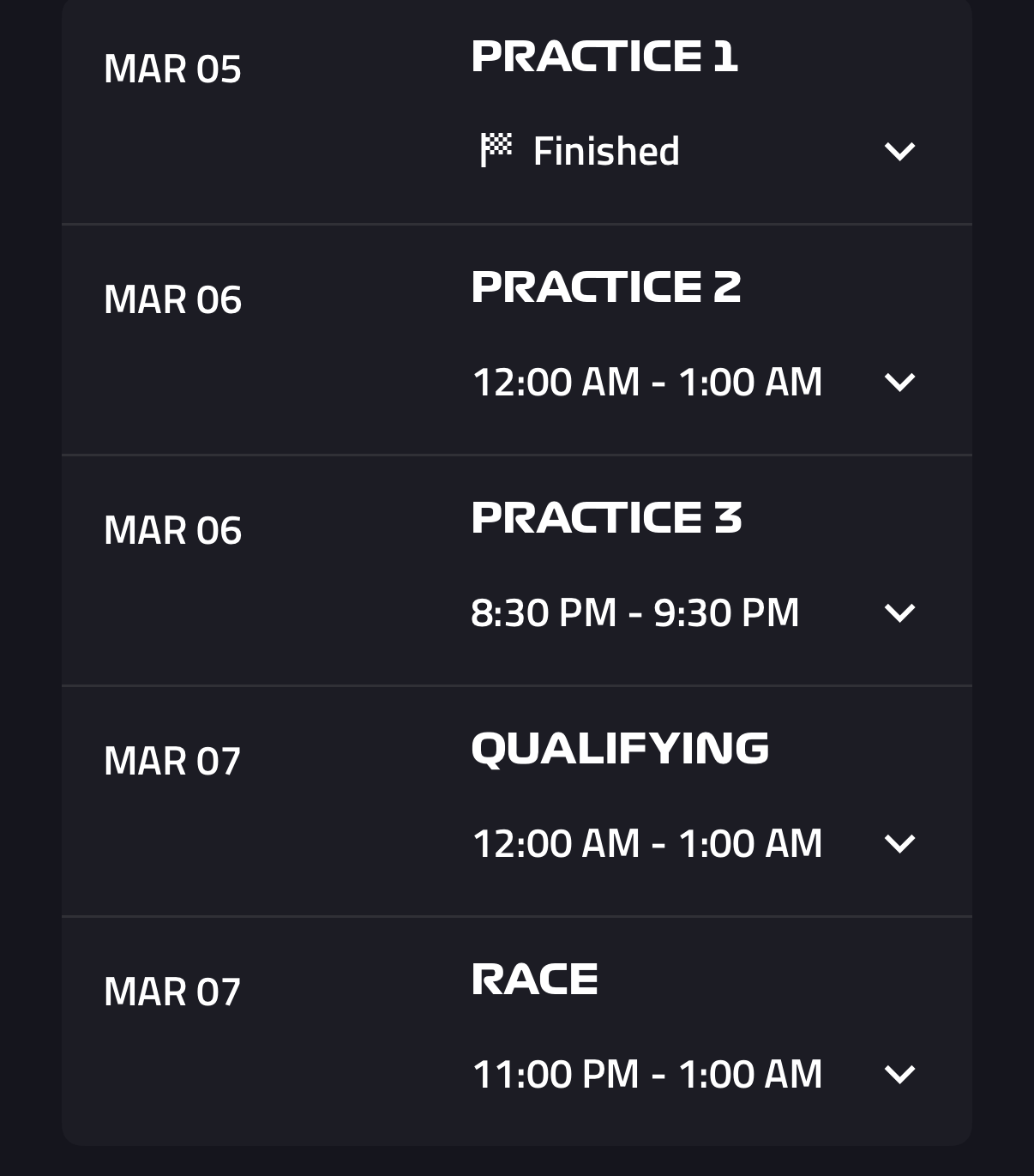Click the 11:00 PM - 1:00 AM race time
The width and height of the screenshot is (1034, 1176).
[647, 1075]
